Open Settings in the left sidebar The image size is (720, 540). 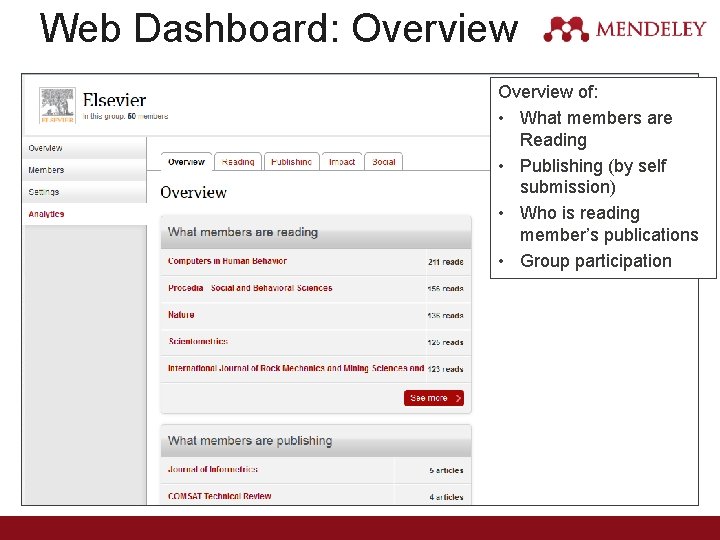[x=85, y=192]
